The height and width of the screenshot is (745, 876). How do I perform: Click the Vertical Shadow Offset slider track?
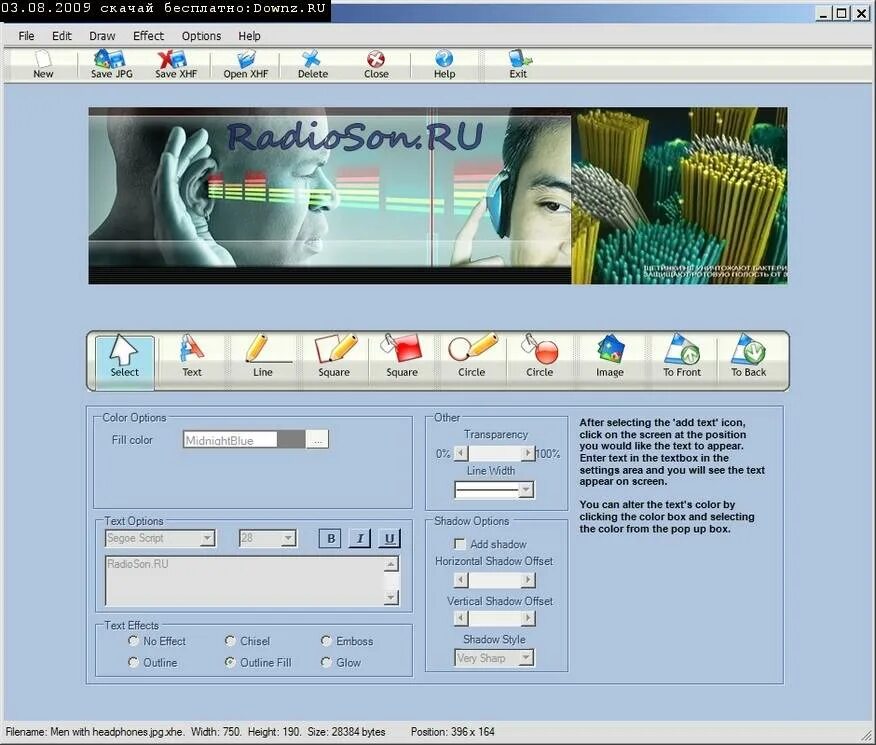[494, 618]
